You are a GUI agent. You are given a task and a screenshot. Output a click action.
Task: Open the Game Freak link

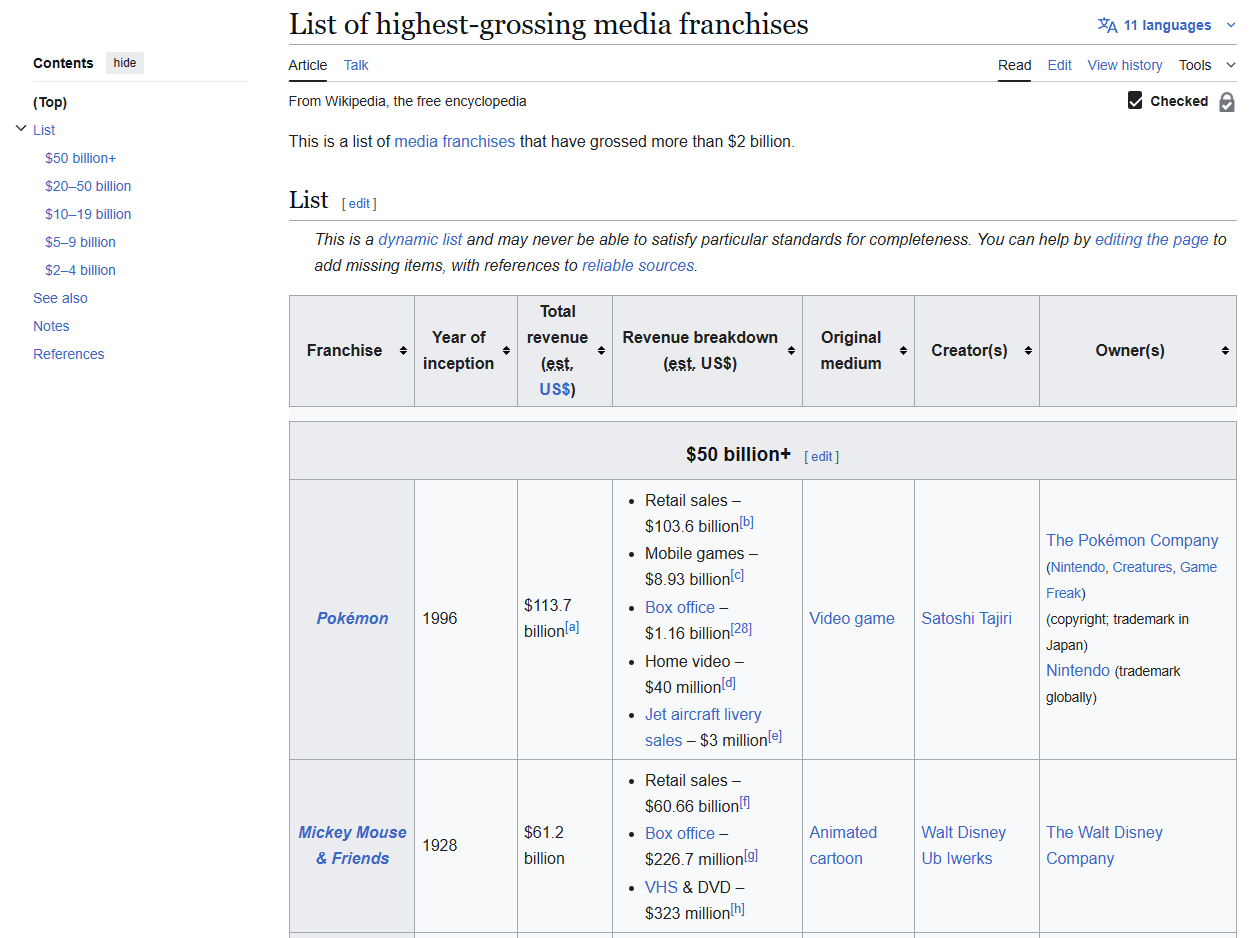(x=1132, y=580)
